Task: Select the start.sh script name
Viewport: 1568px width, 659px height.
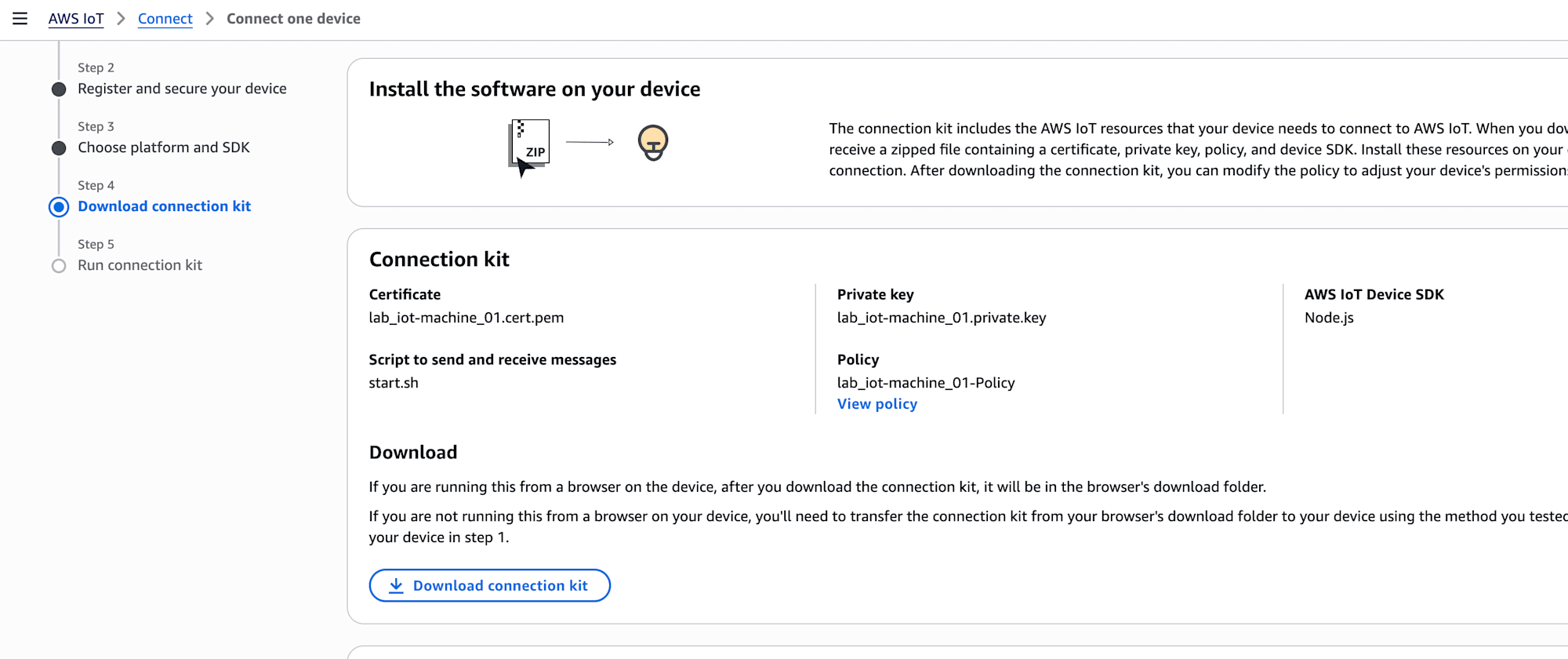Action: pos(394,383)
